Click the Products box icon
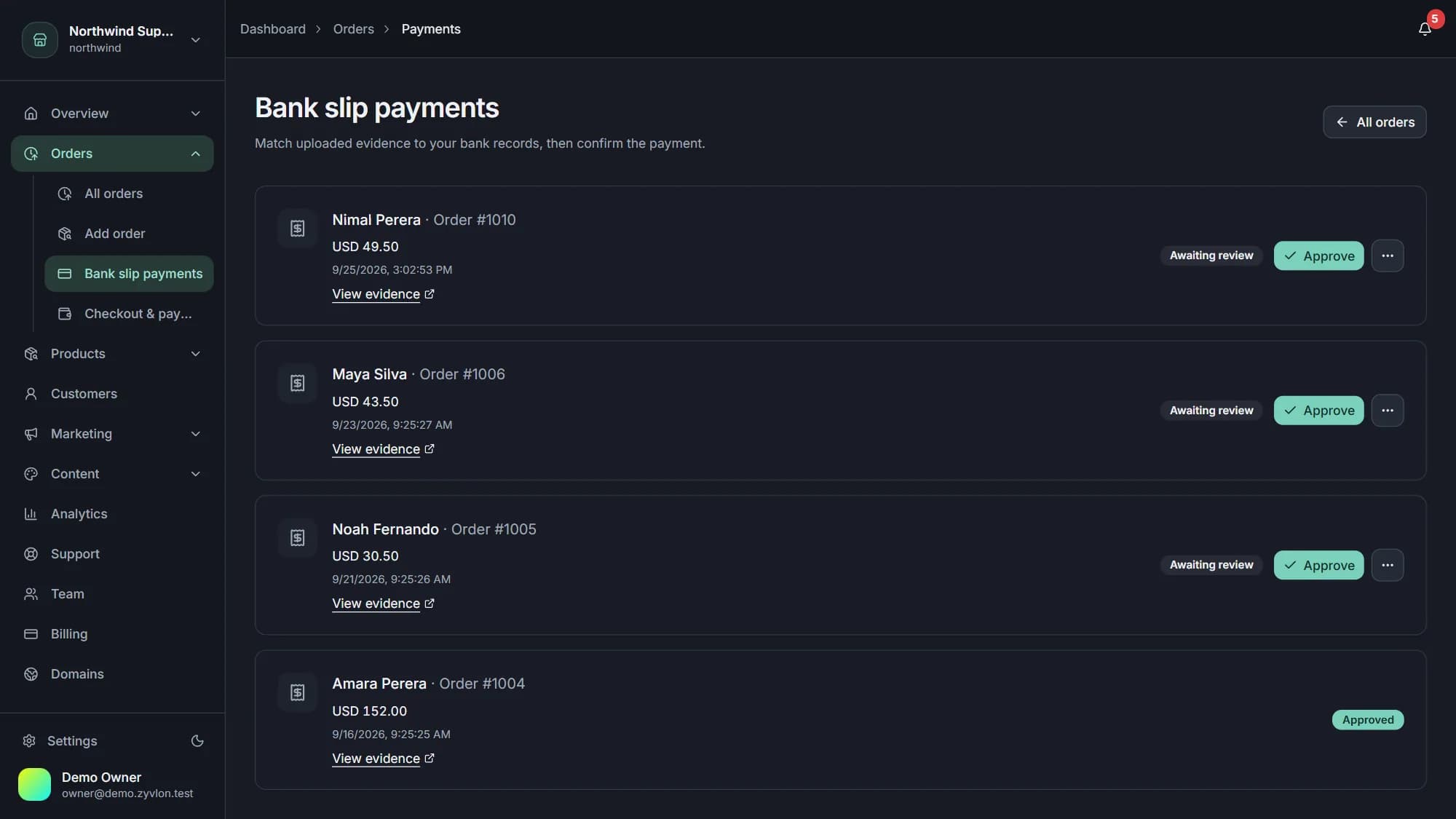This screenshot has height=819, width=1456. click(31, 354)
